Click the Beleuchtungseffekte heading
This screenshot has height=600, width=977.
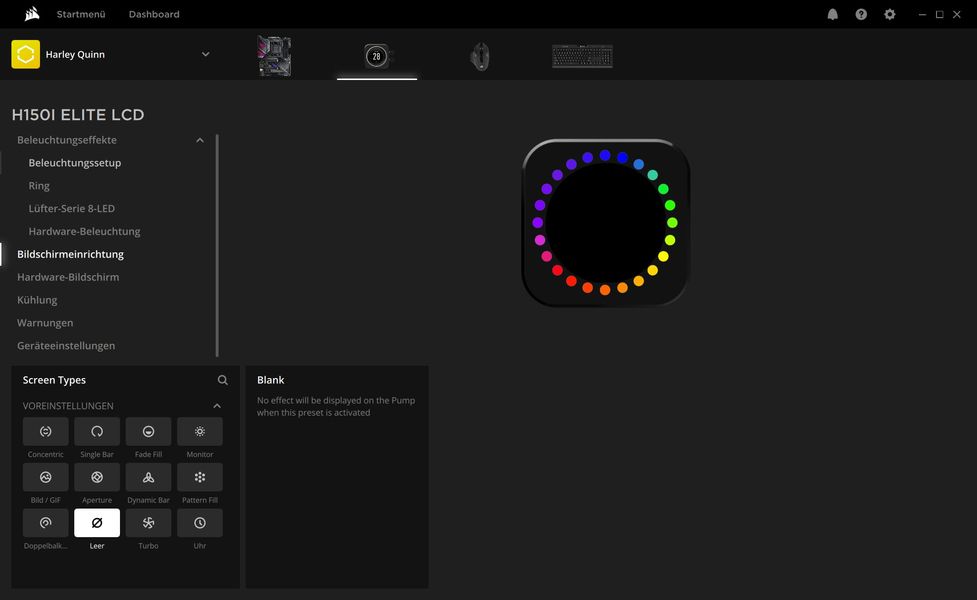pyautogui.click(x=67, y=140)
